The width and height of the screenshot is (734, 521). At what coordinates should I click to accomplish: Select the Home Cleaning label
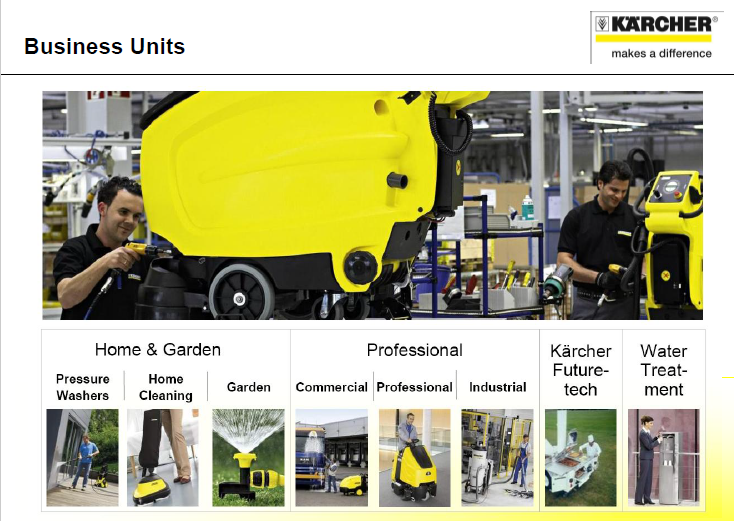click(166, 387)
